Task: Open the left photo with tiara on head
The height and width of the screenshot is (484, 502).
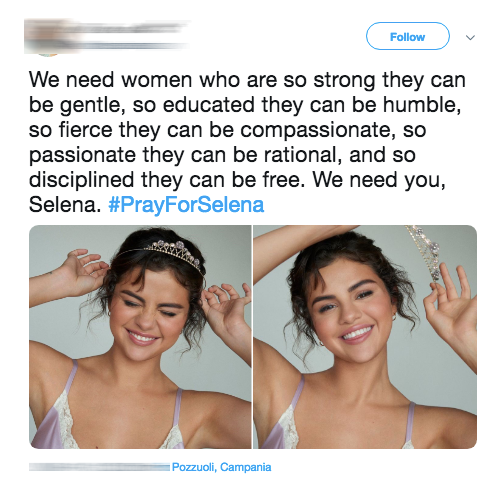Action: tap(140, 337)
